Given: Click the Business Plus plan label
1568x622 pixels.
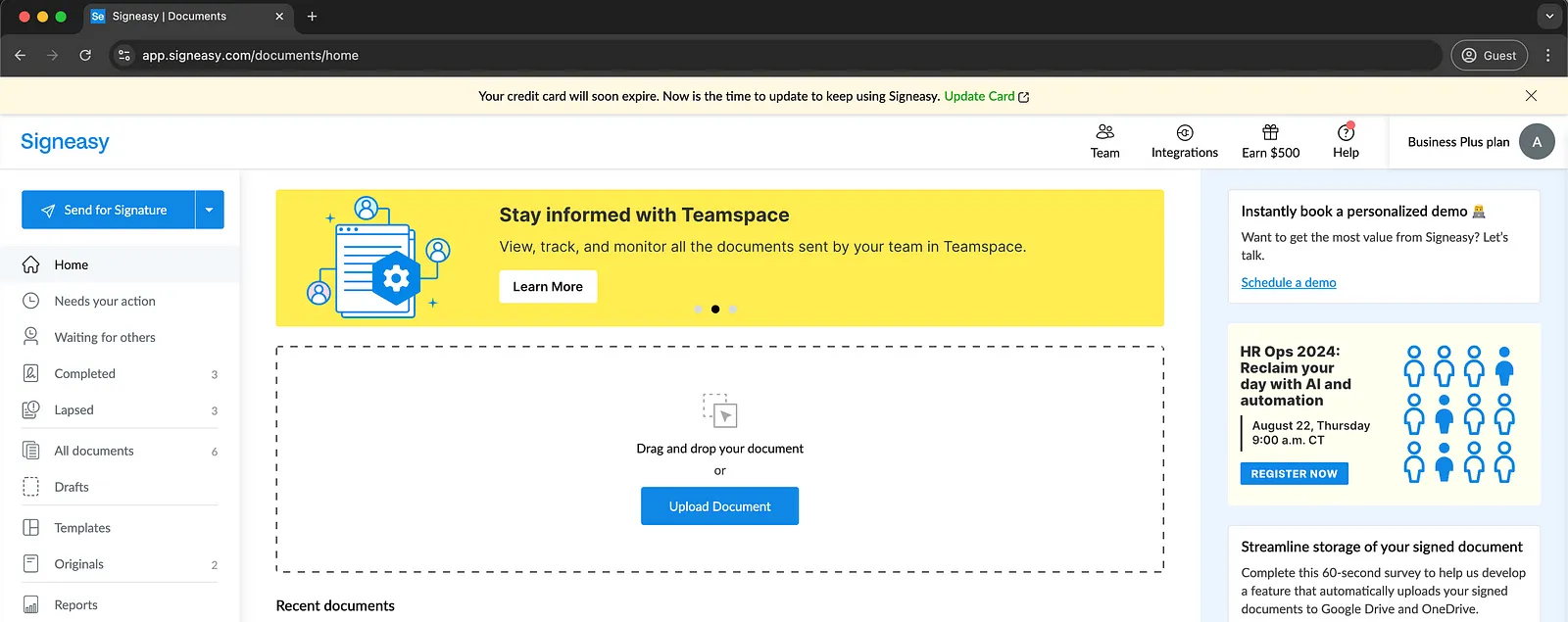Looking at the screenshot, I should coord(1458,142).
